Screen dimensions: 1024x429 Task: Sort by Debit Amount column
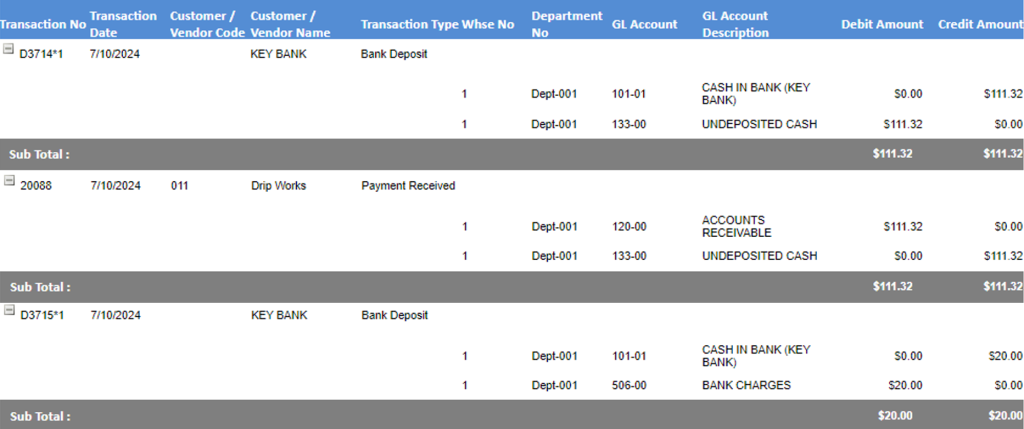point(882,24)
